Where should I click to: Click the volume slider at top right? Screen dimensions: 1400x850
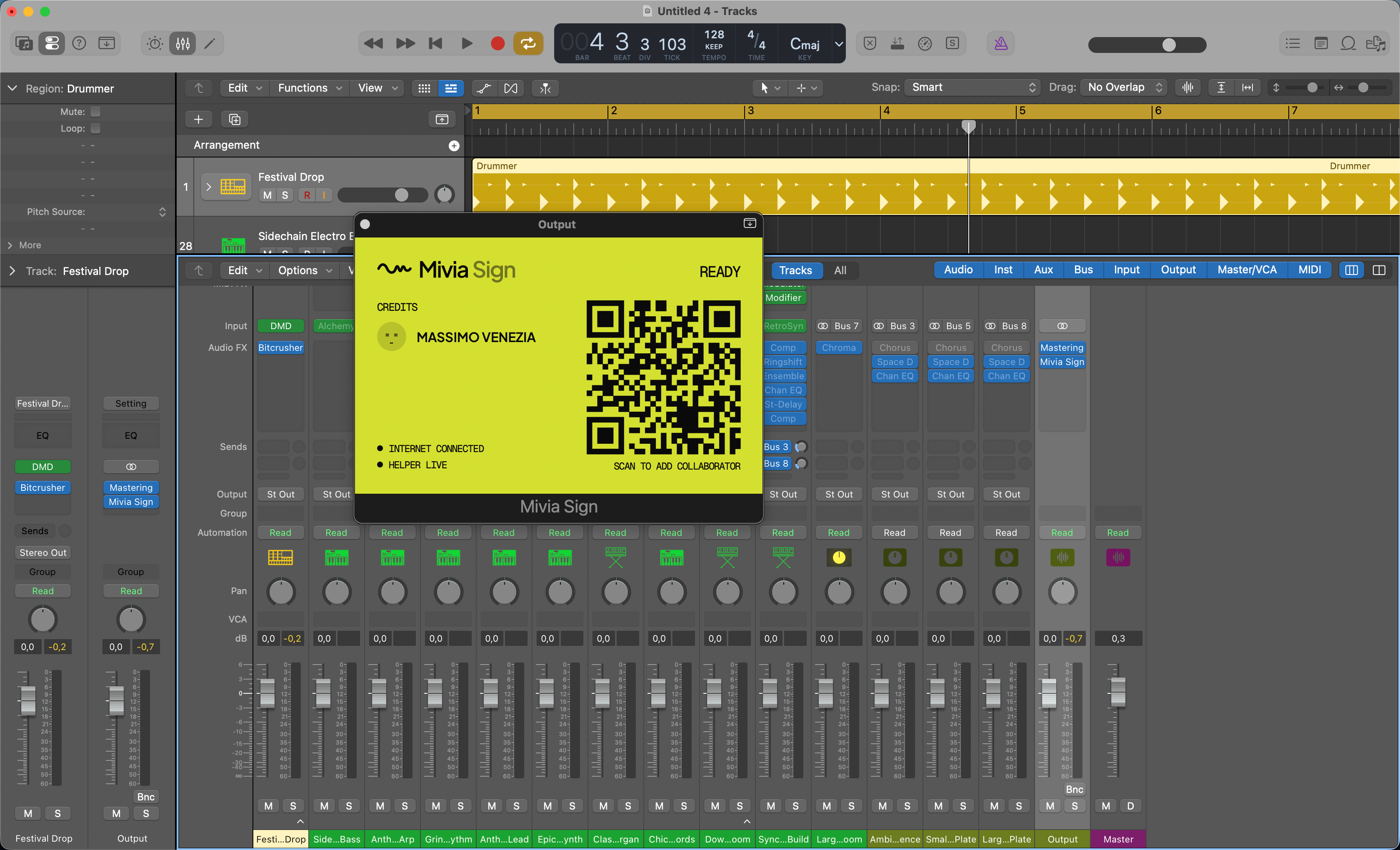pyautogui.click(x=1169, y=45)
